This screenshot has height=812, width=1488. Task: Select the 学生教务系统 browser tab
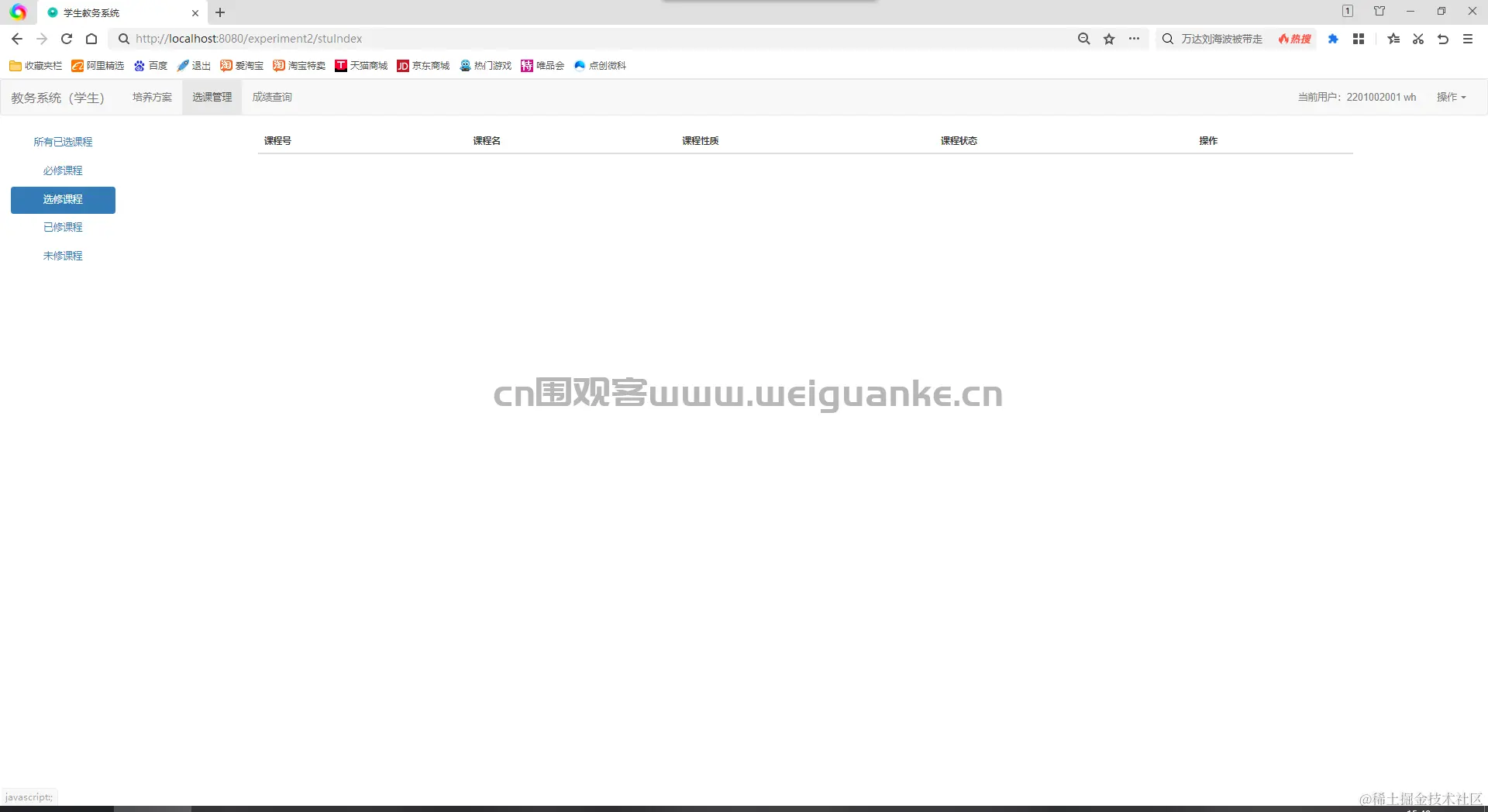pos(122,13)
